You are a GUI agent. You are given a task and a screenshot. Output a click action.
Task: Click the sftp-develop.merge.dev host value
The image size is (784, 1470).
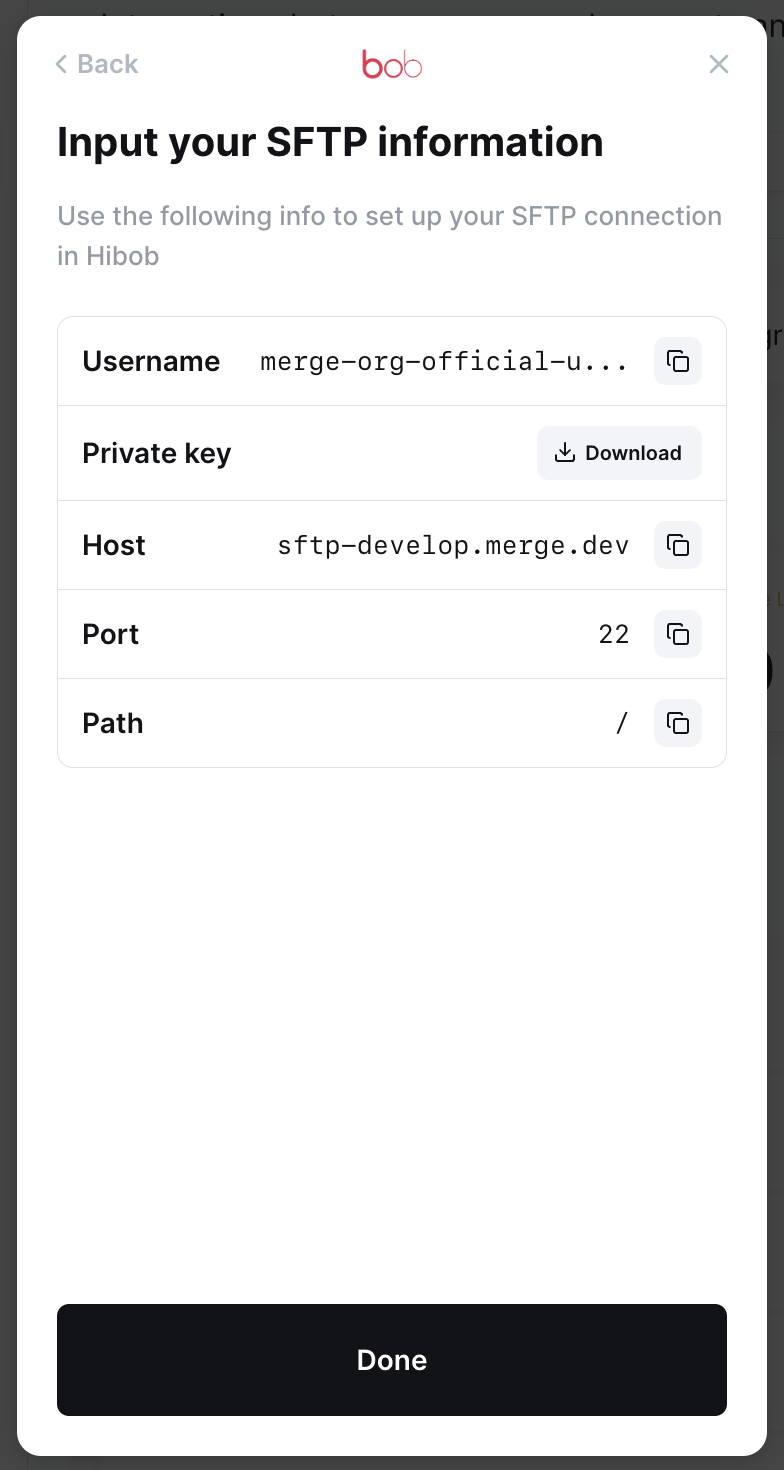click(453, 545)
